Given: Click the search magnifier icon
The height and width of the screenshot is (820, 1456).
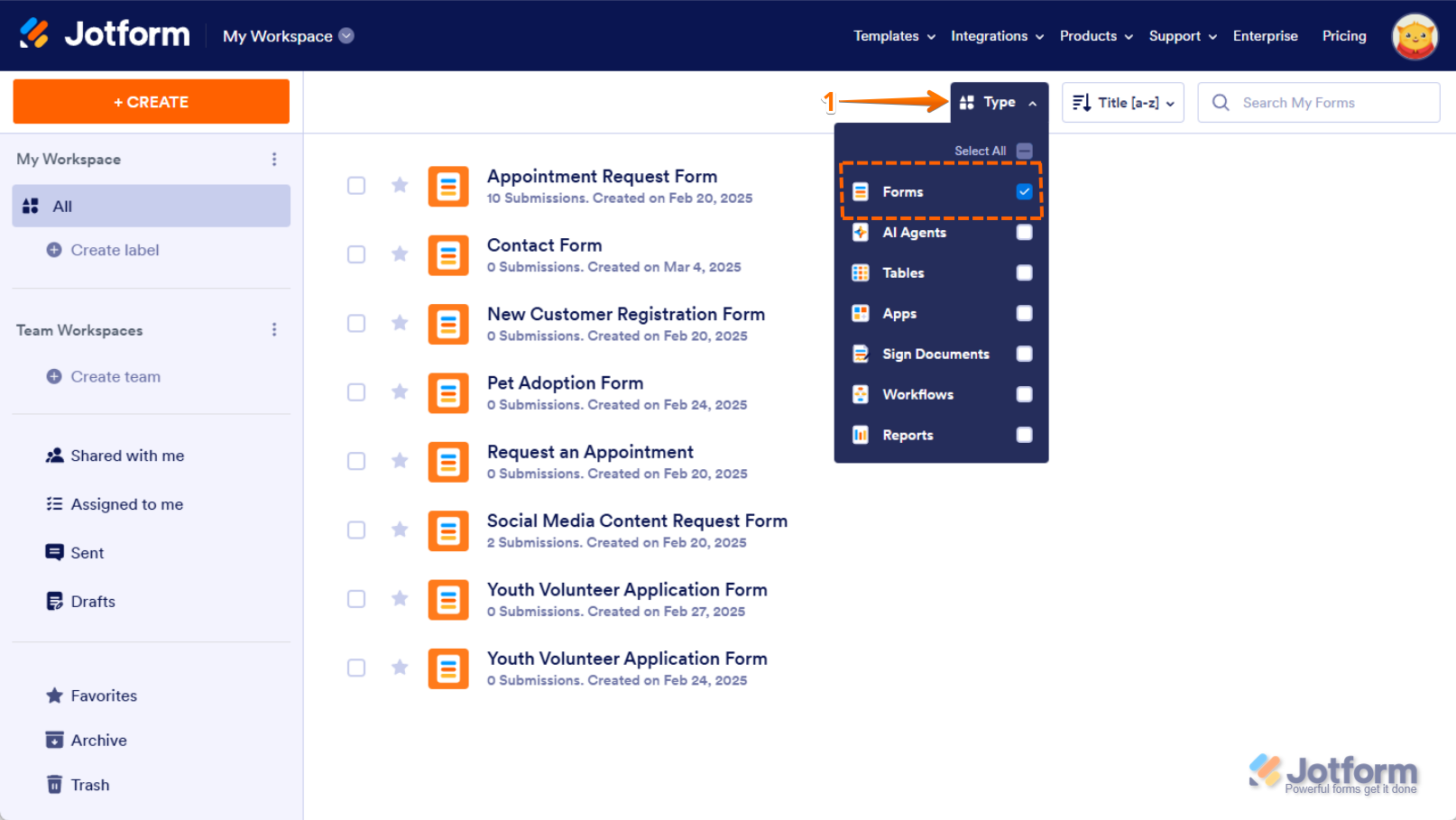Looking at the screenshot, I should pyautogui.click(x=1221, y=102).
